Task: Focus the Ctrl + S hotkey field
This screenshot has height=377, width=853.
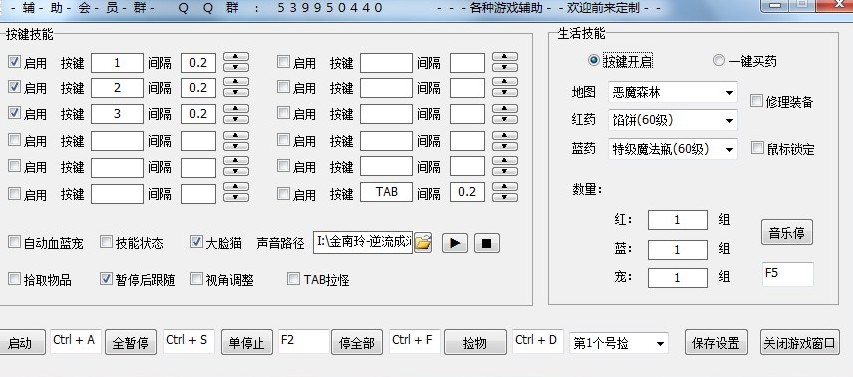Action: tap(188, 341)
